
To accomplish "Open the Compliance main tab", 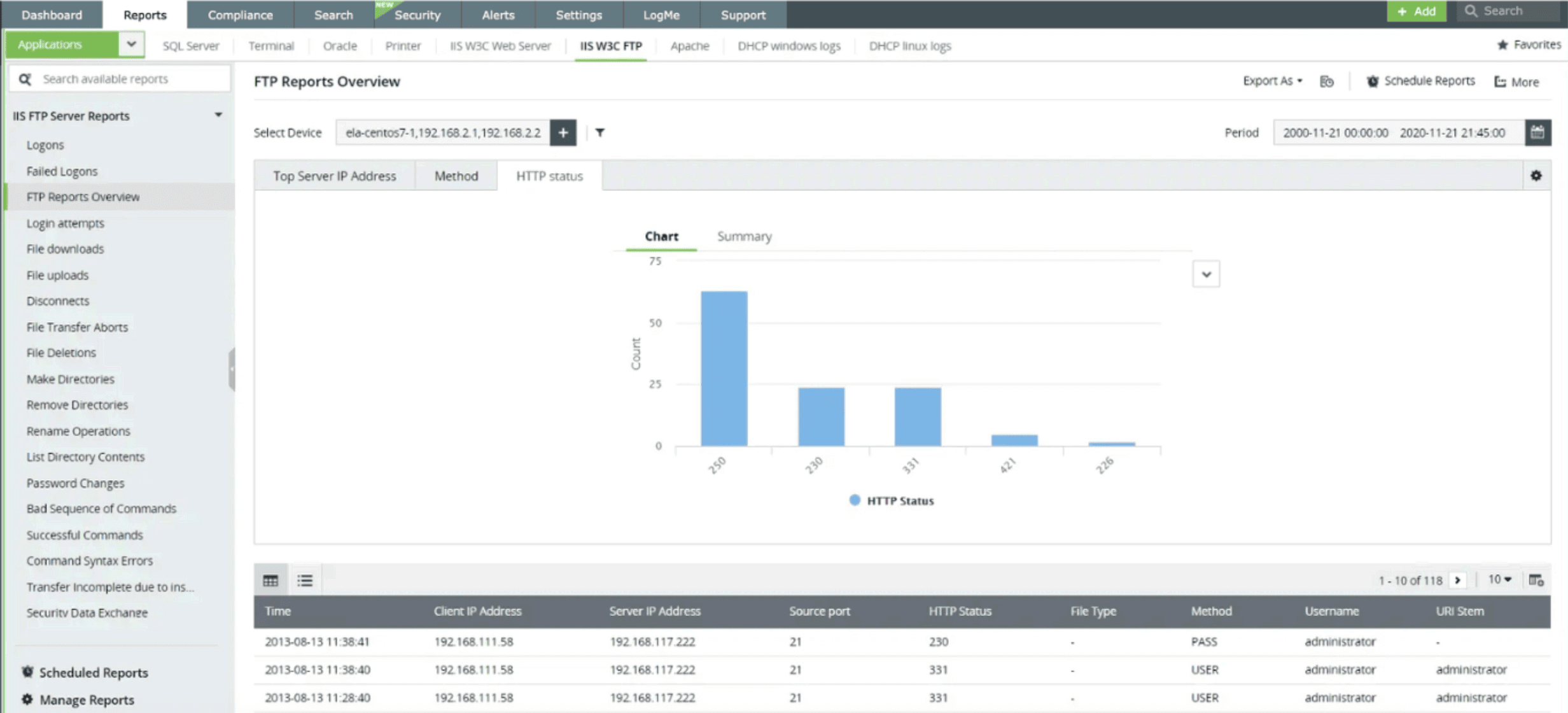I will click(240, 15).
